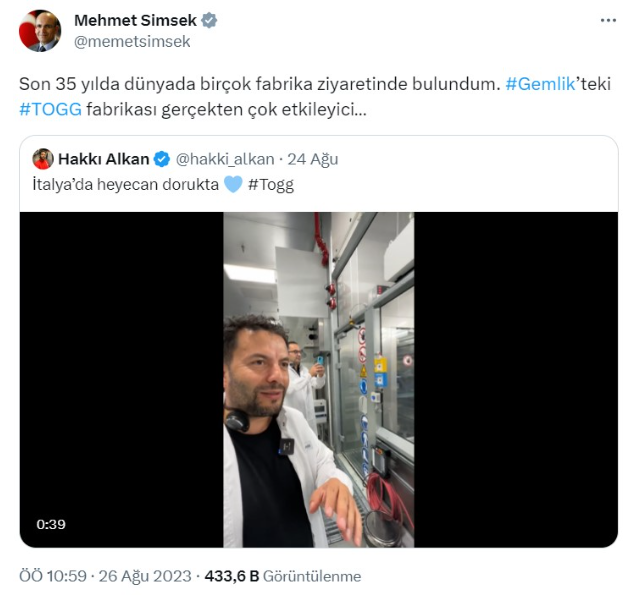This screenshot has height=598, width=630.
Task: Click the 24 Ağu quoted tweet date
Action: point(315,159)
